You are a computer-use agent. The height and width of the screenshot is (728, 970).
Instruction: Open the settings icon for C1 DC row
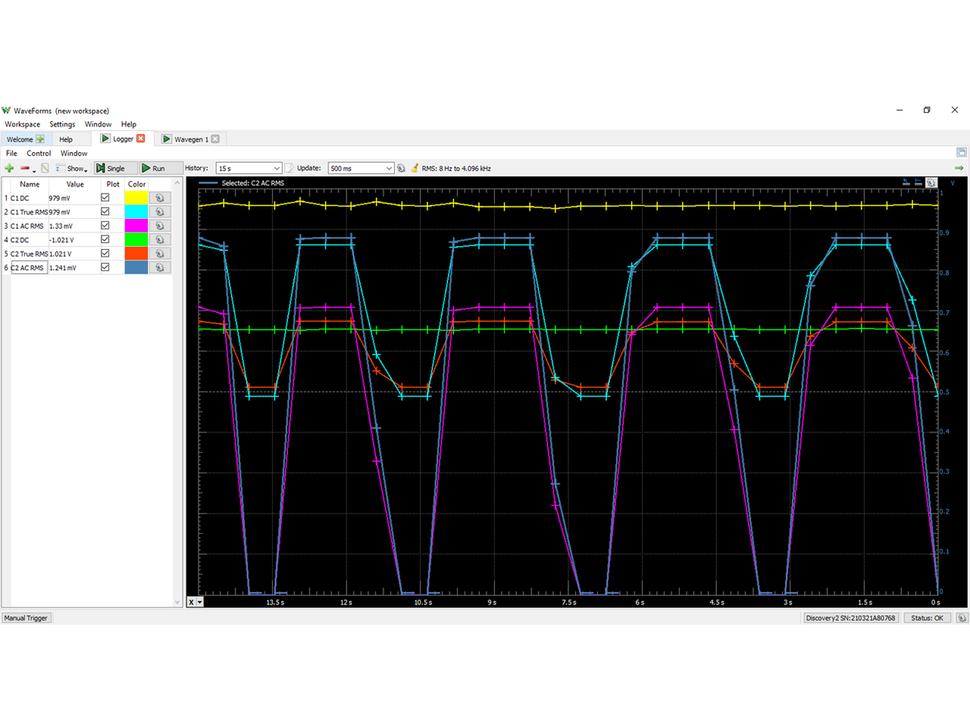[160, 198]
